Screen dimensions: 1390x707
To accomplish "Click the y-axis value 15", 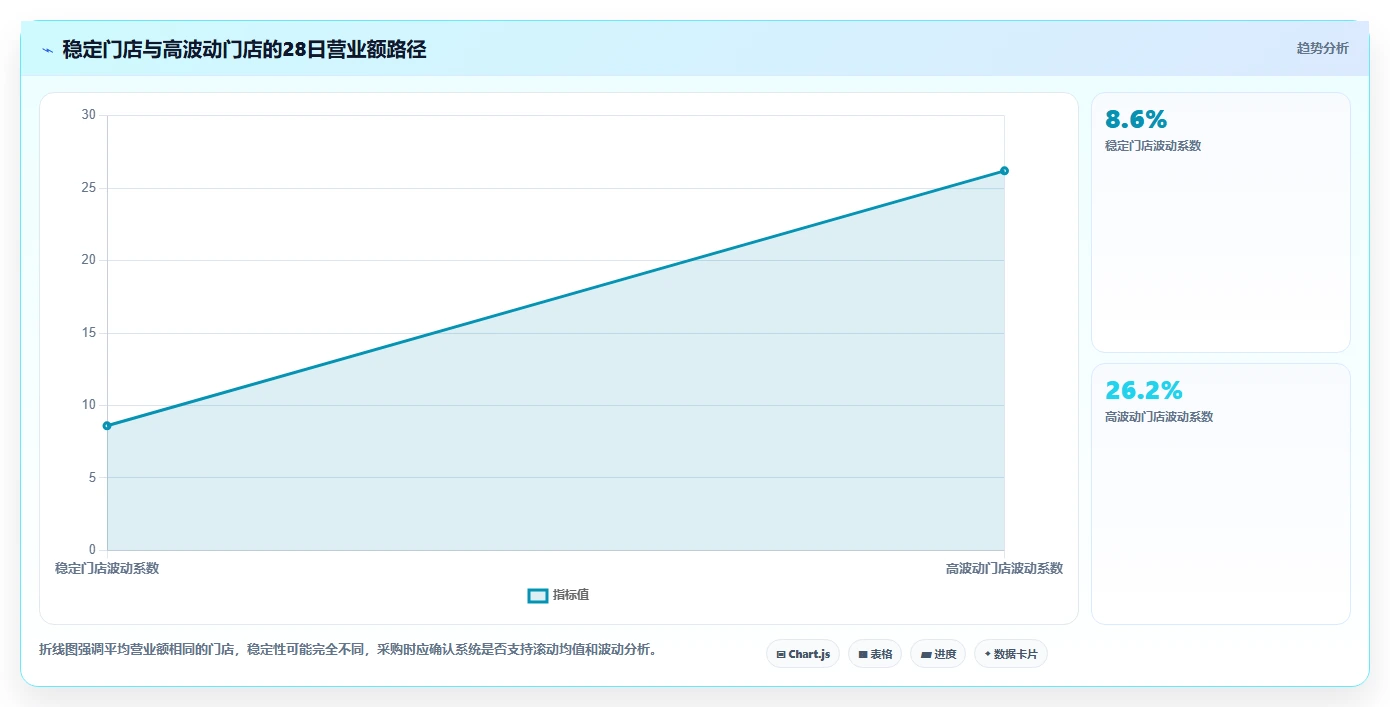I will (89, 333).
